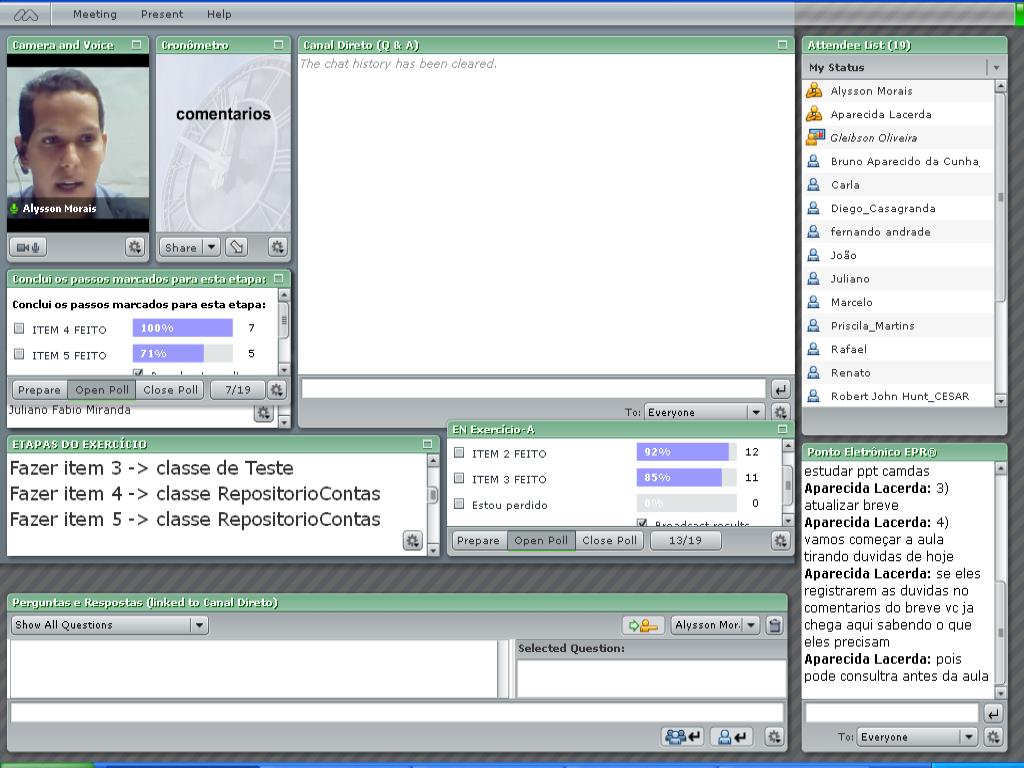Assign question using the arrow-key icon
This screenshot has height=768, width=1024.
pyautogui.click(x=643, y=625)
